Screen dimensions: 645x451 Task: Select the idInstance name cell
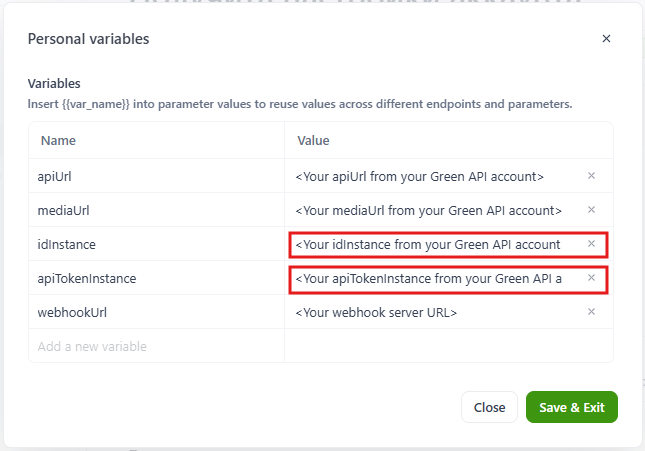coord(156,244)
